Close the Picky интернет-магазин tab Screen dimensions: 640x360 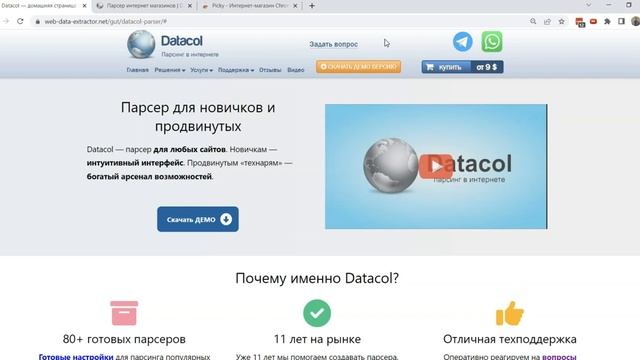(x=295, y=6)
